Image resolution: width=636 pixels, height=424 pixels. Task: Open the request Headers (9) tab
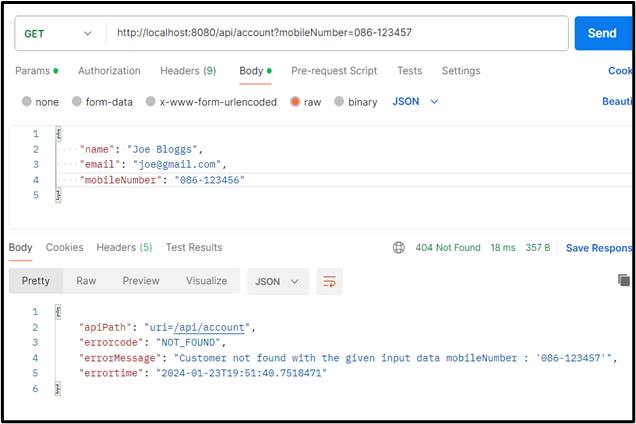[188, 71]
